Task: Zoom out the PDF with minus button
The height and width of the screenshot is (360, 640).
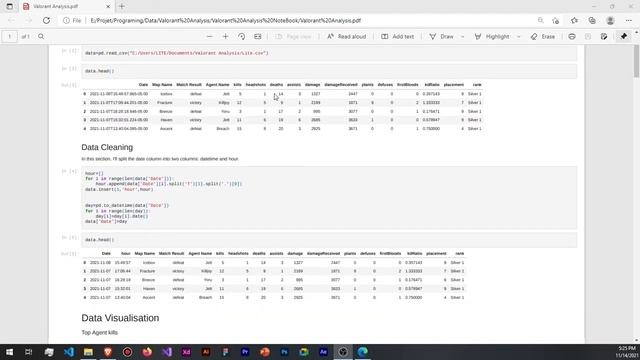Action: (x=209, y=36)
